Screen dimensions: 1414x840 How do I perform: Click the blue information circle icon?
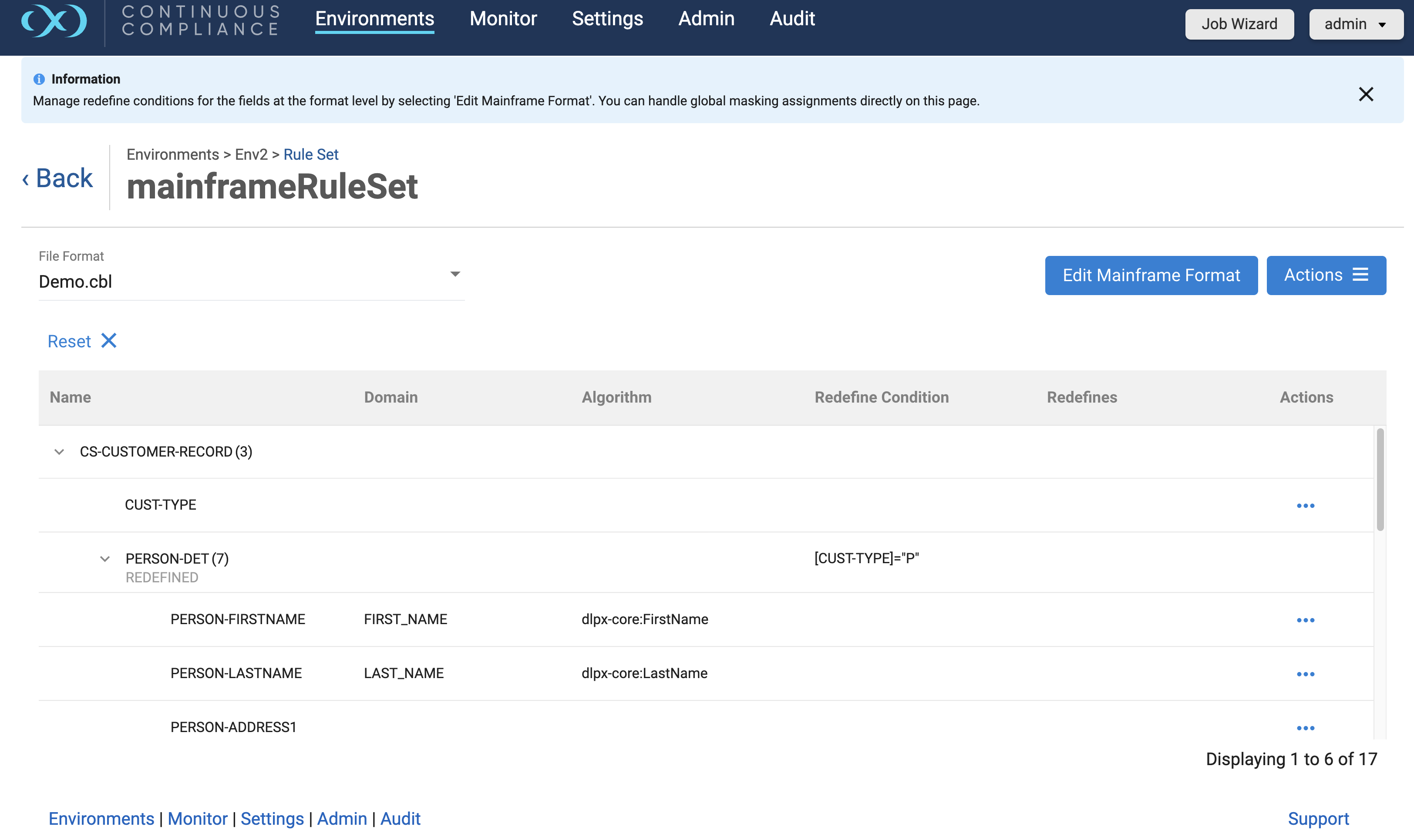tap(38, 79)
